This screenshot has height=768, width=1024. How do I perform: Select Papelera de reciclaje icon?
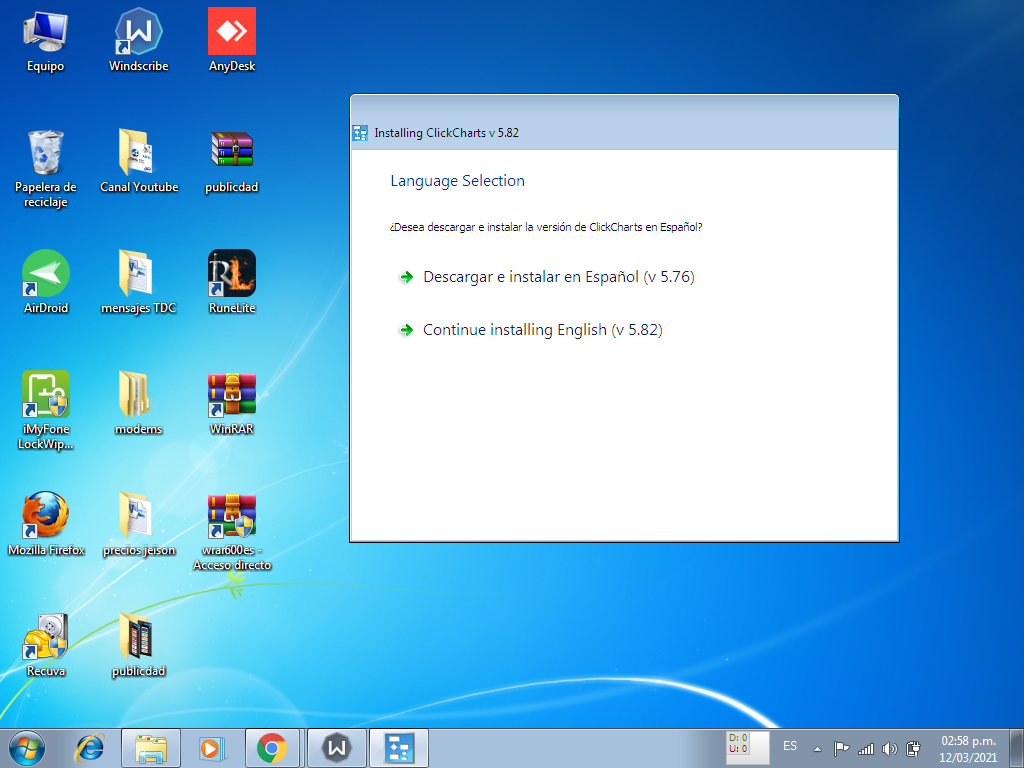pos(45,168)
